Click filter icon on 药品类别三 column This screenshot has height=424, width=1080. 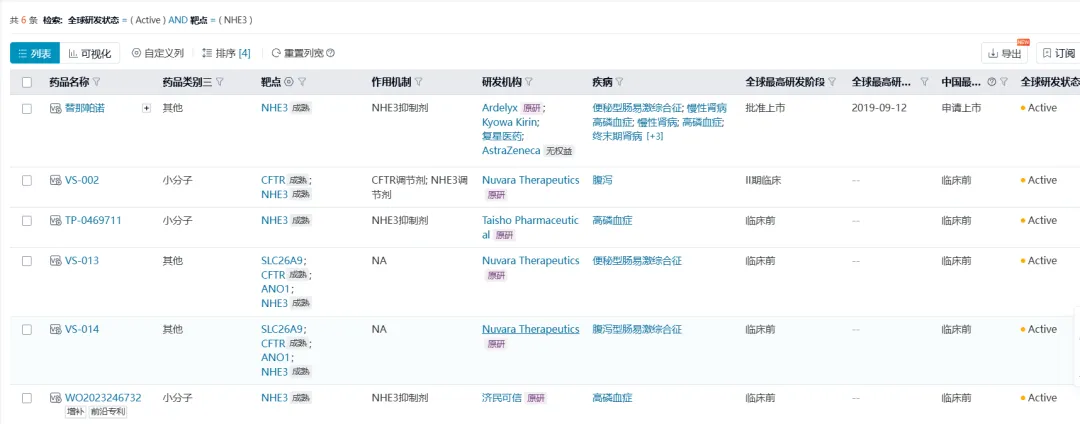pos(219,82)
